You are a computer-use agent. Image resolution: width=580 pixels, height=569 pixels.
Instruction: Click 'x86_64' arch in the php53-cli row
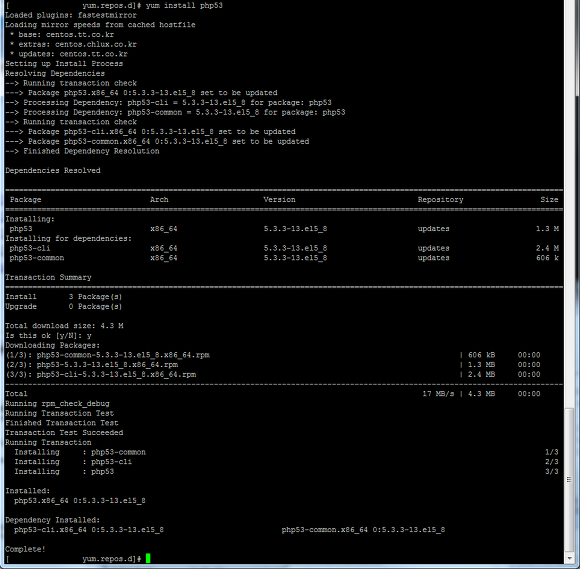tap(164, 248)
